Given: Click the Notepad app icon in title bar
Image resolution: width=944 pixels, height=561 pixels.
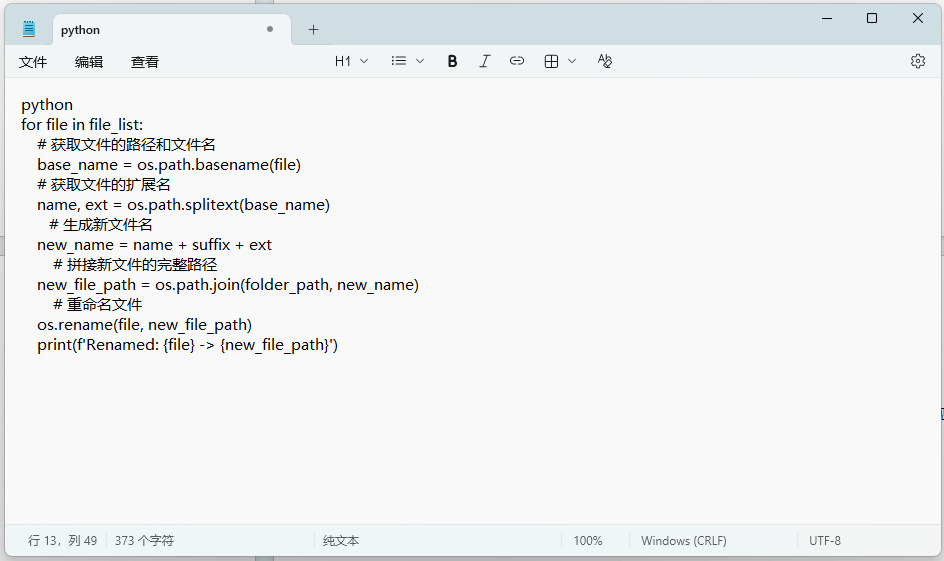Looking at the screenshot, I should [29, 29].
